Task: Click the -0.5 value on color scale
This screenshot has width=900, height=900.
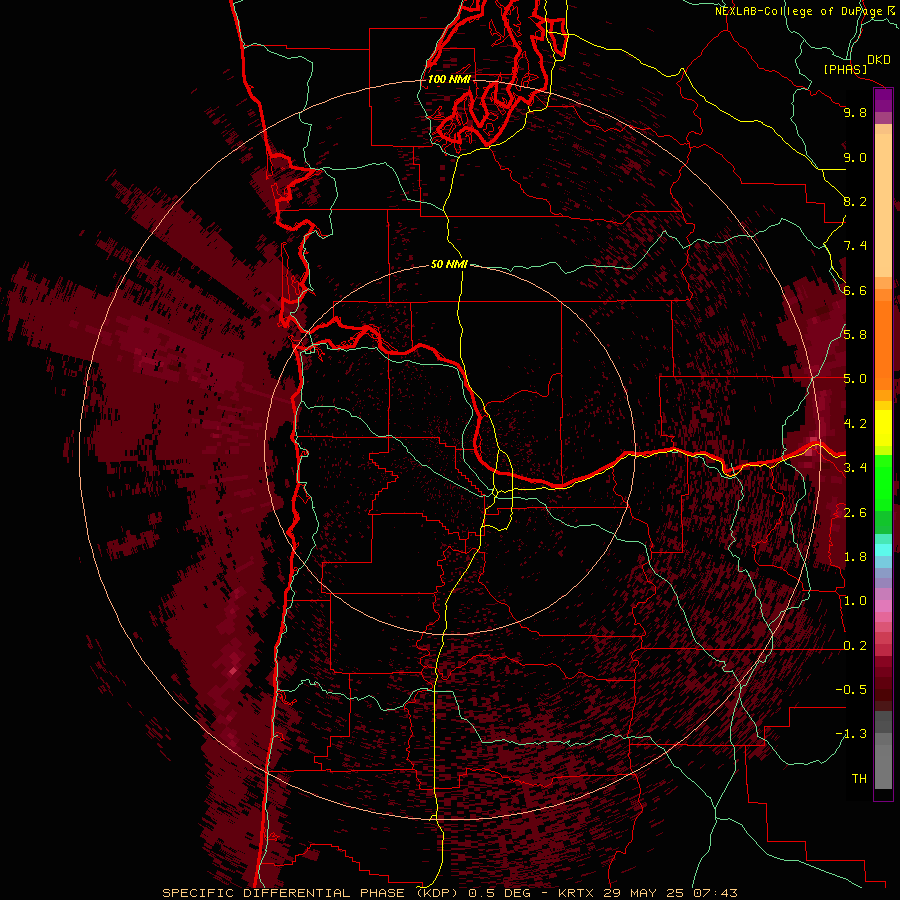Action: tap(851, 690)
